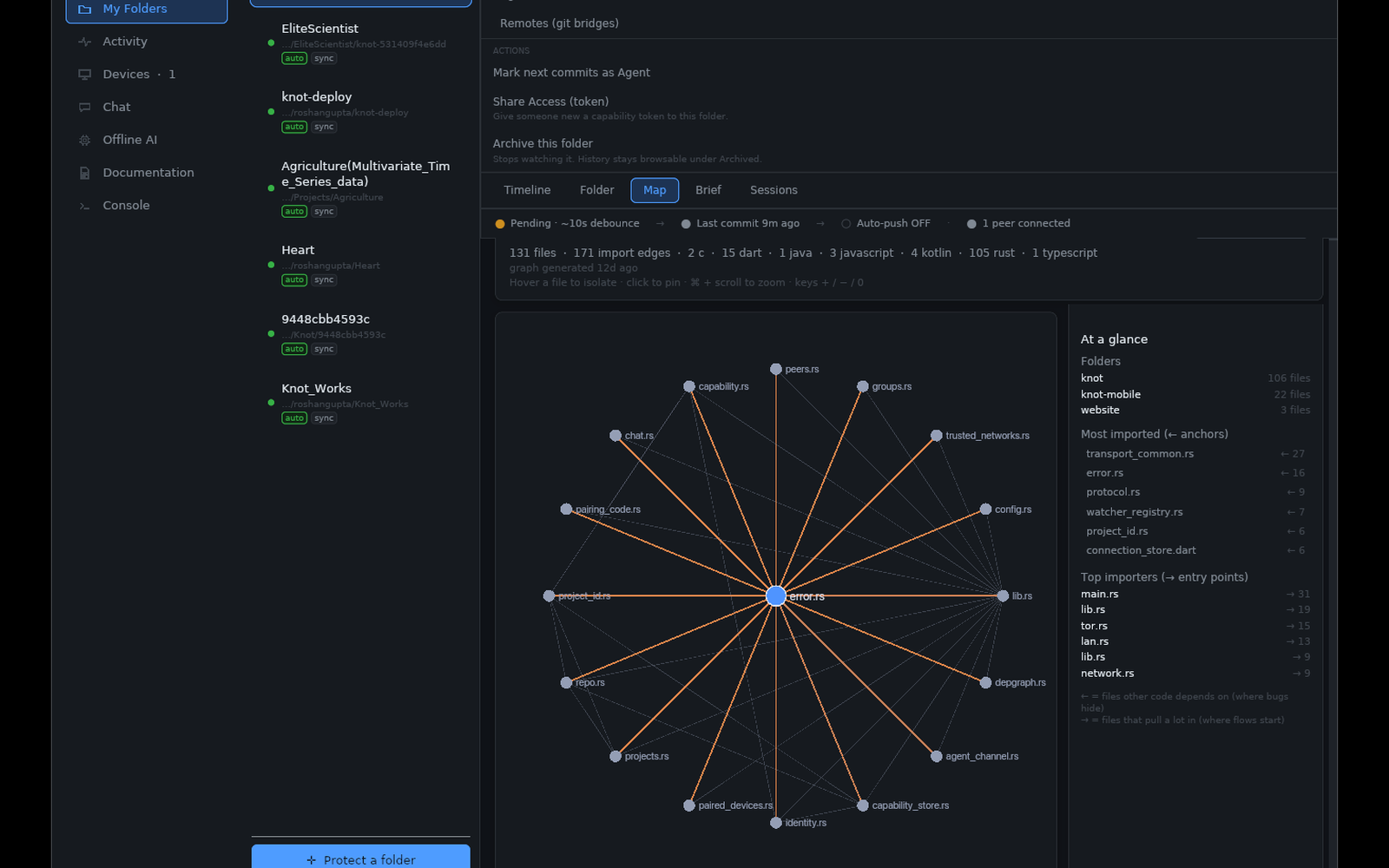Click the My Folders folder icon
This screenshot has height=868, width=1389.
(x=84, y=9)
